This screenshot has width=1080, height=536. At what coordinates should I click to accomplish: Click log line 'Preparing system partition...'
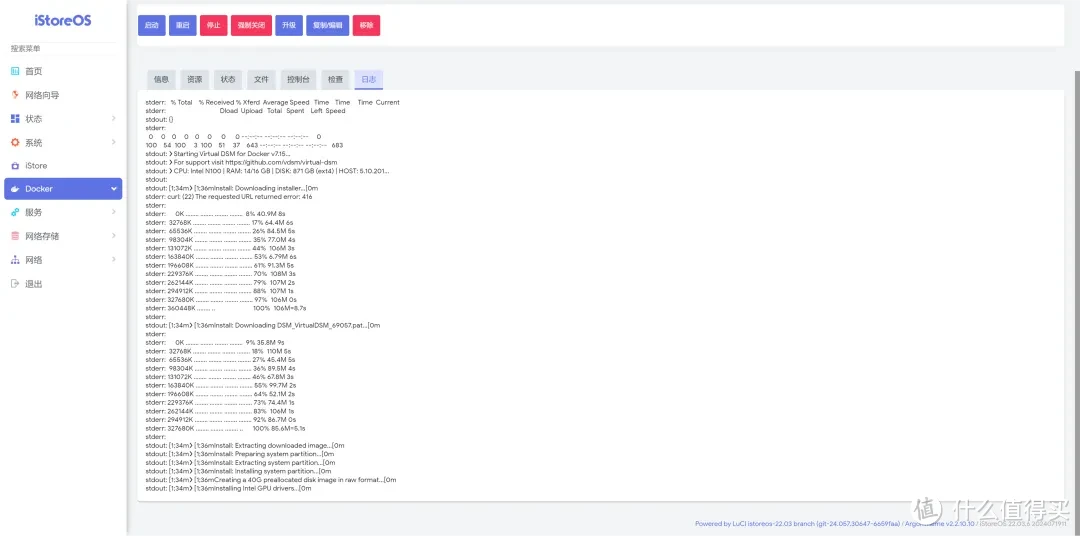[240, 454]
